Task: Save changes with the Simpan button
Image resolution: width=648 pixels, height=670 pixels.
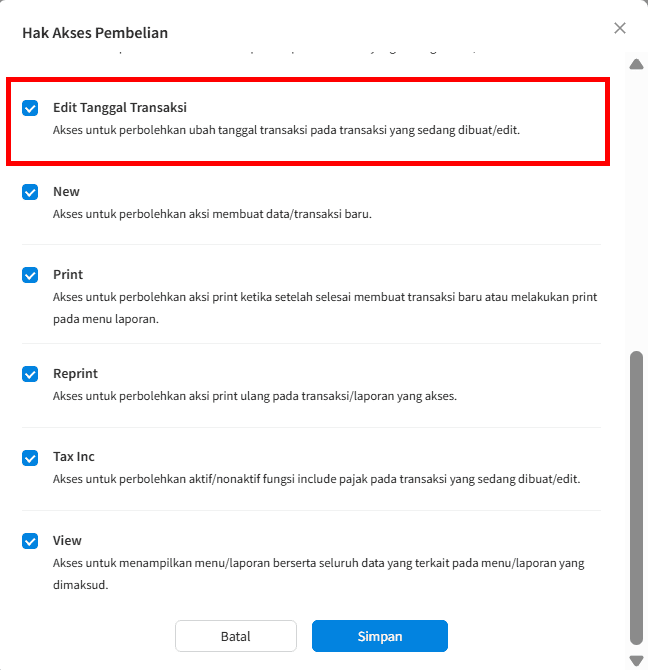Action: pos(379,636)
